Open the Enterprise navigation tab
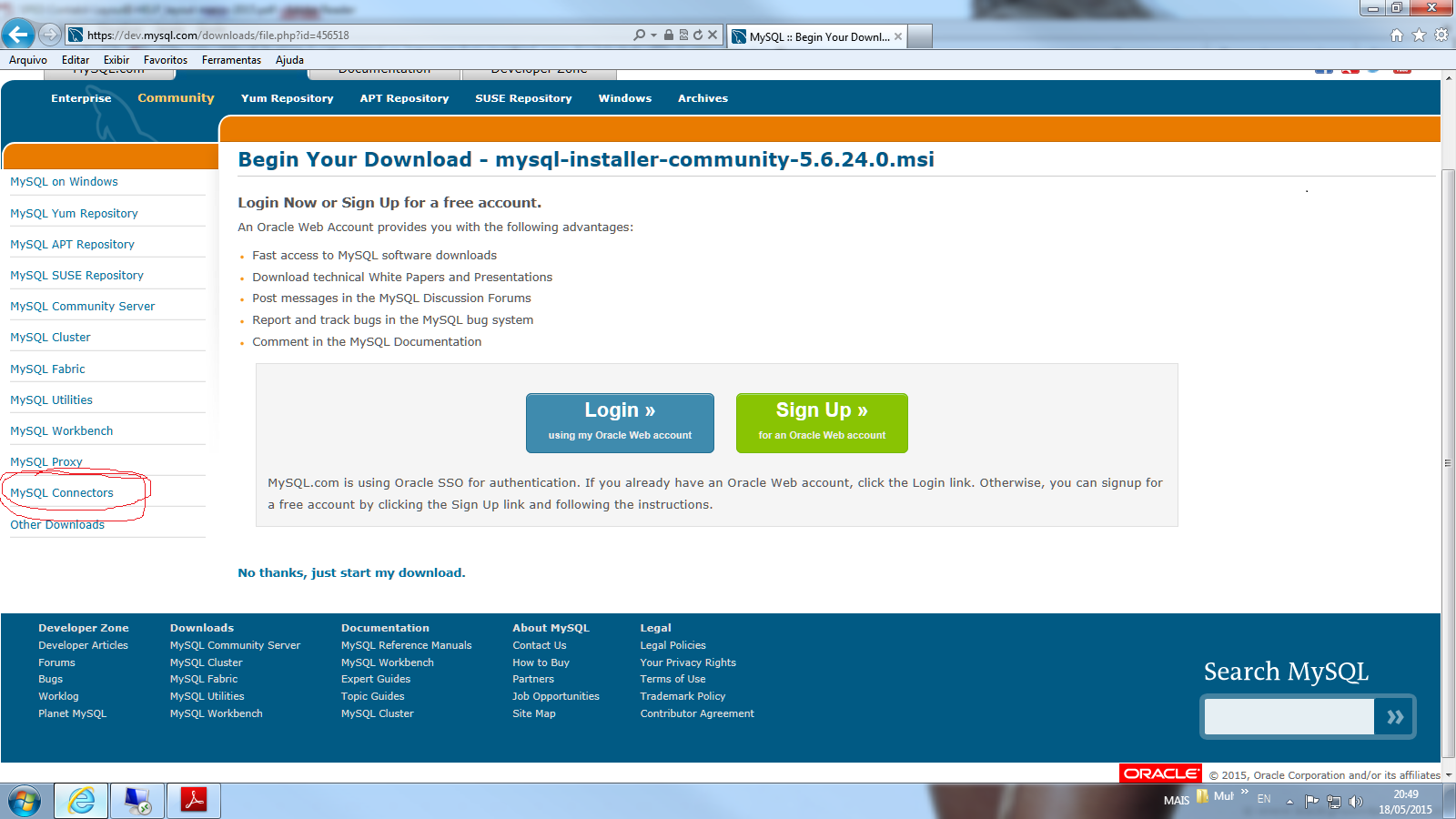Image resolution: width=1456 pixels, height=819 pixels. tap(81, 98)
